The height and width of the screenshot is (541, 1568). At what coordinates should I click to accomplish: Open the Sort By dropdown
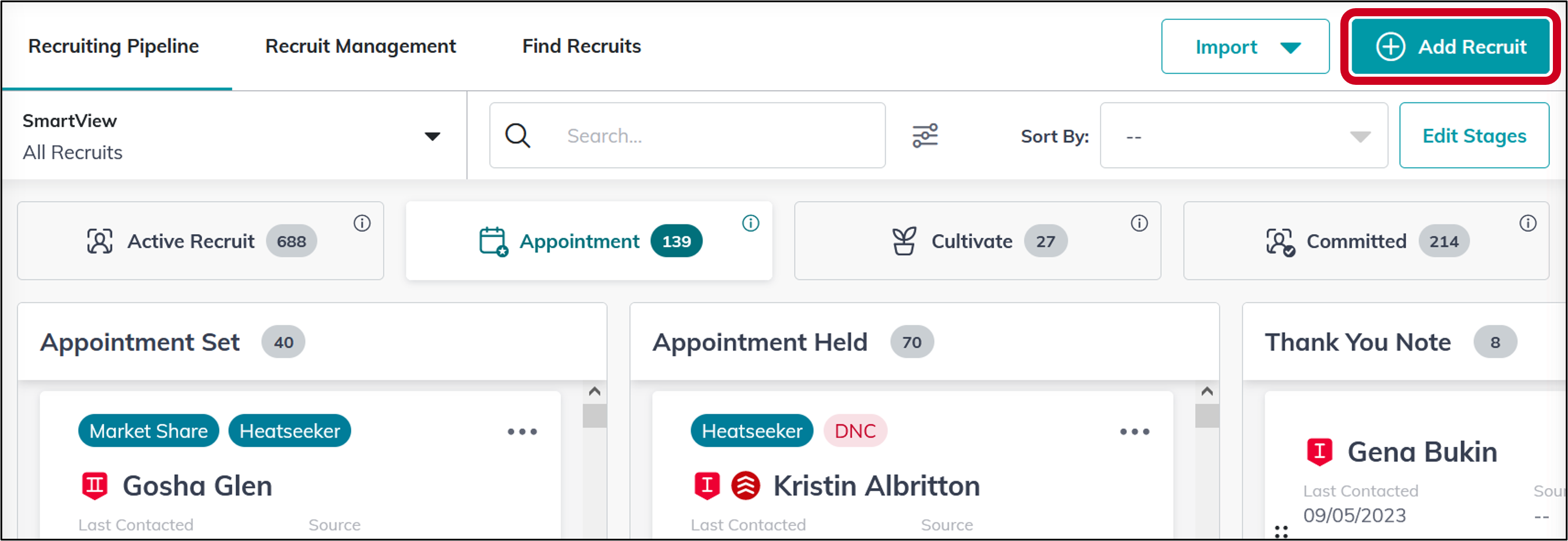(x=1243, y=136)
